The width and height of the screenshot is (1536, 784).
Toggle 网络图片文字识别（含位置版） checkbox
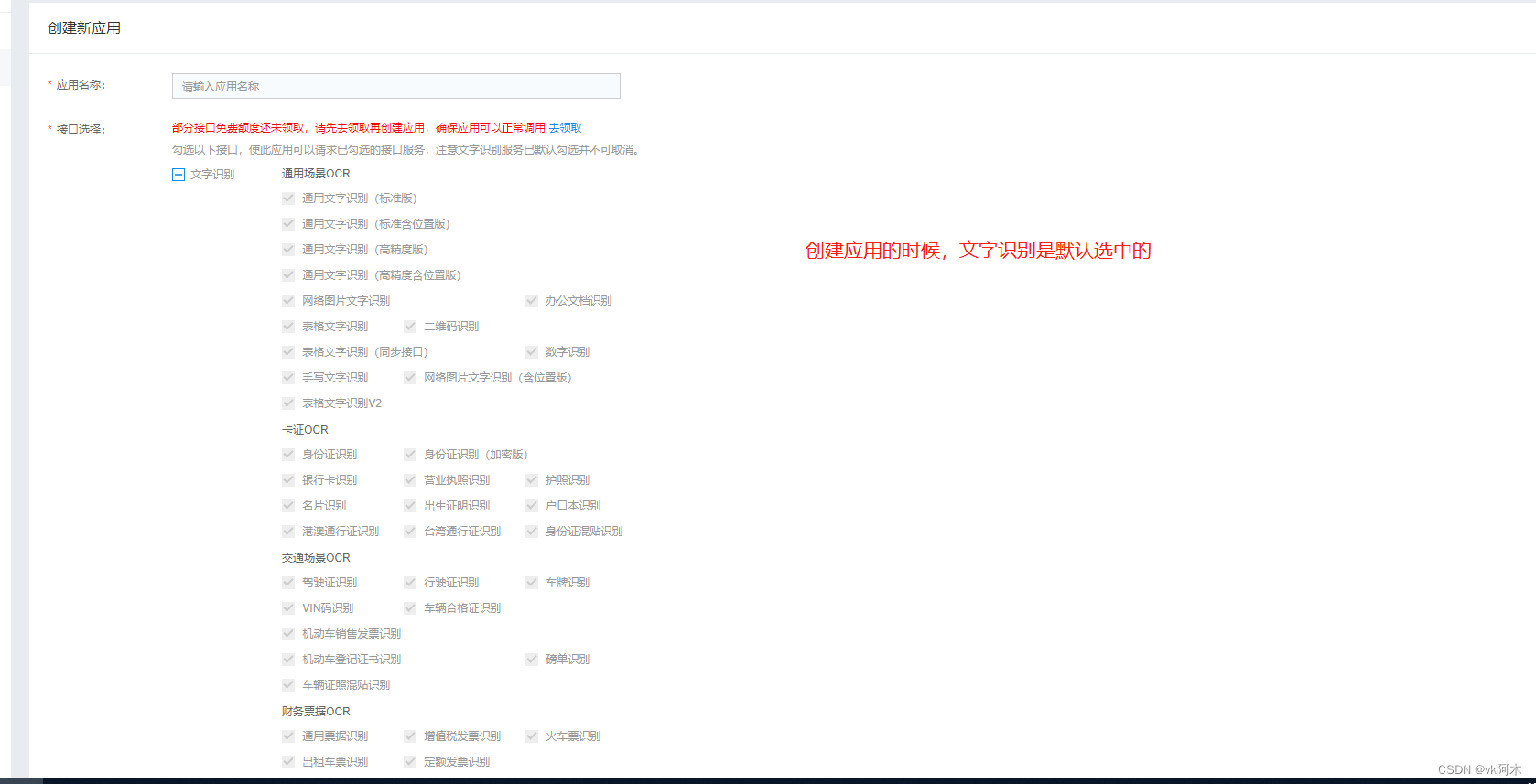pos(410,378)
